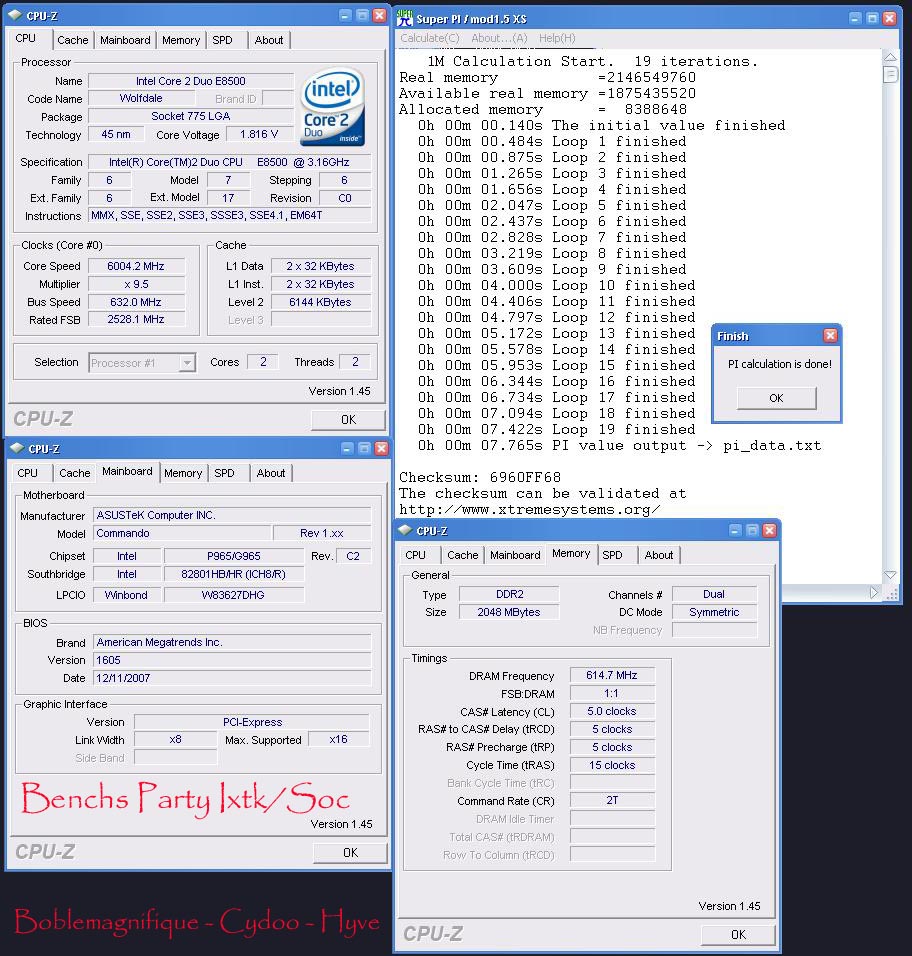This screenshot has width=912, height=956.
Task: Open Mainboard tab in Memory CPU-Z window
Action: (515, 555)
